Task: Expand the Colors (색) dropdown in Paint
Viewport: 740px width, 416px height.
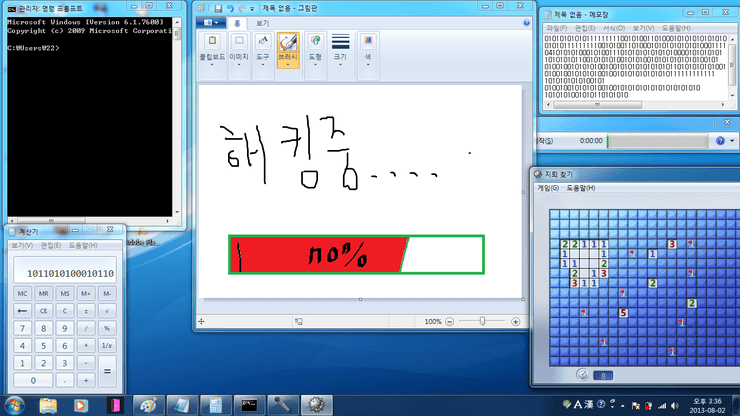Action: coord(369,48)
